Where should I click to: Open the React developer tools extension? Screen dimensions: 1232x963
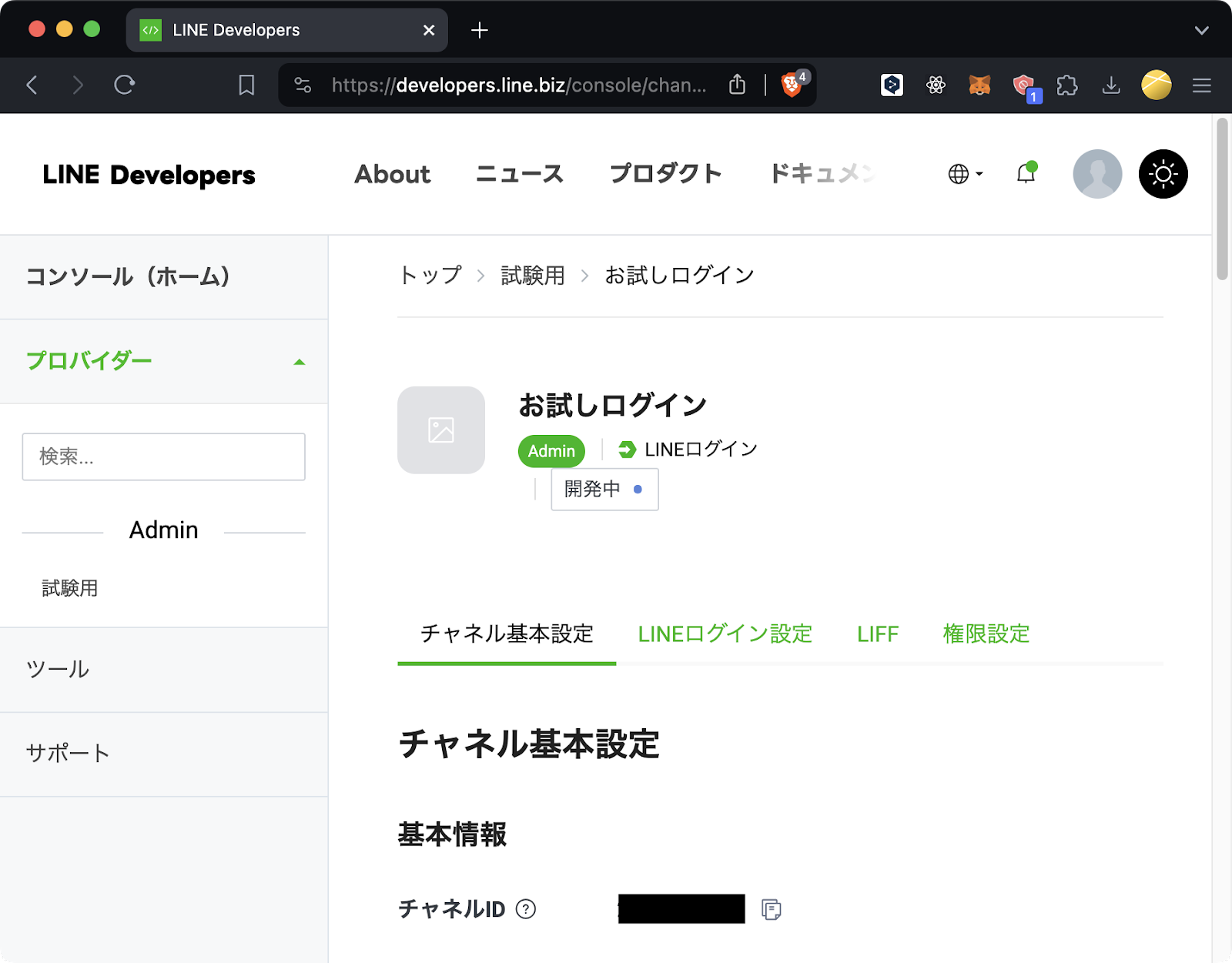coord(936,85)
